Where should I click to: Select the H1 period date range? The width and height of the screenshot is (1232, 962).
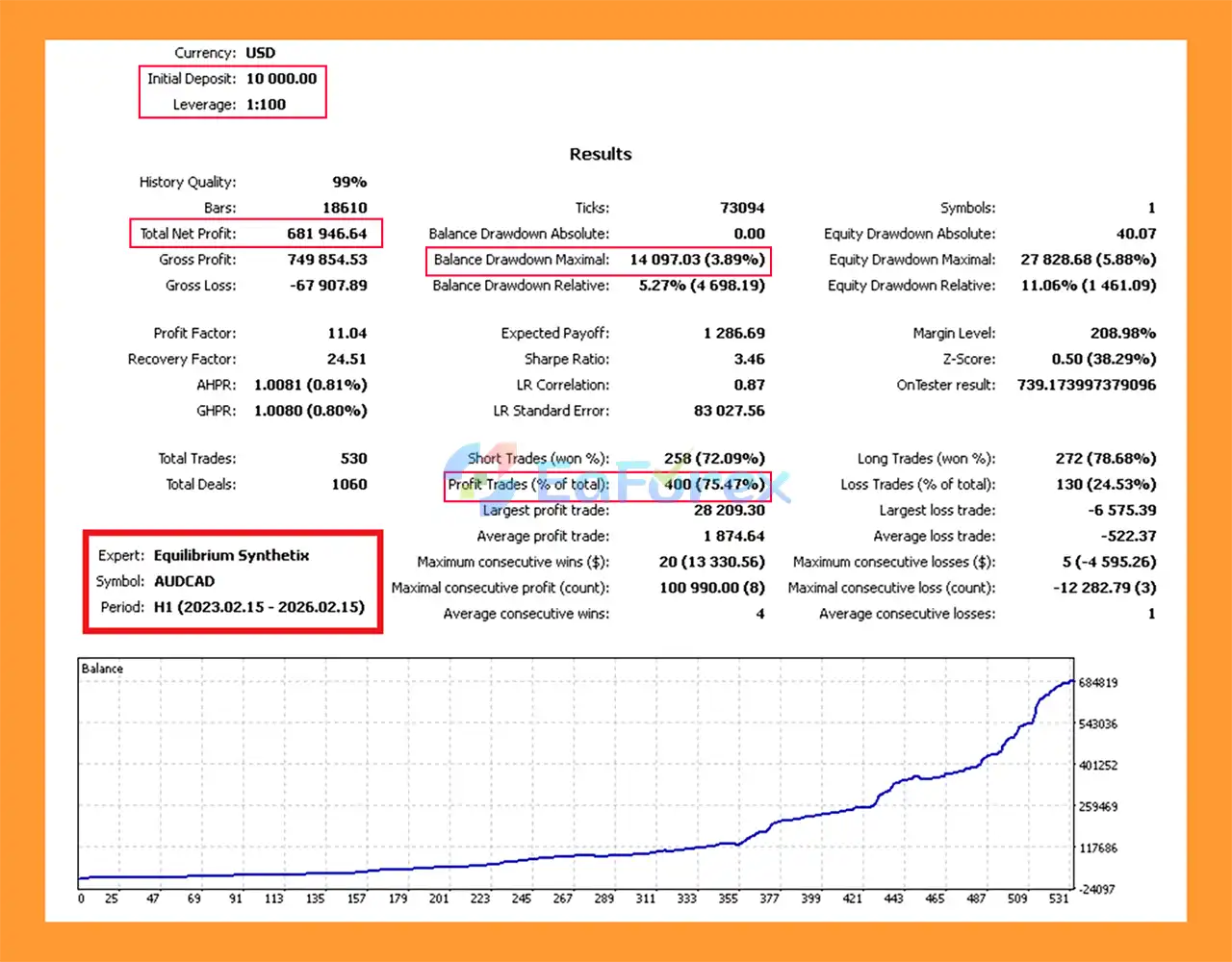(259, 608)
